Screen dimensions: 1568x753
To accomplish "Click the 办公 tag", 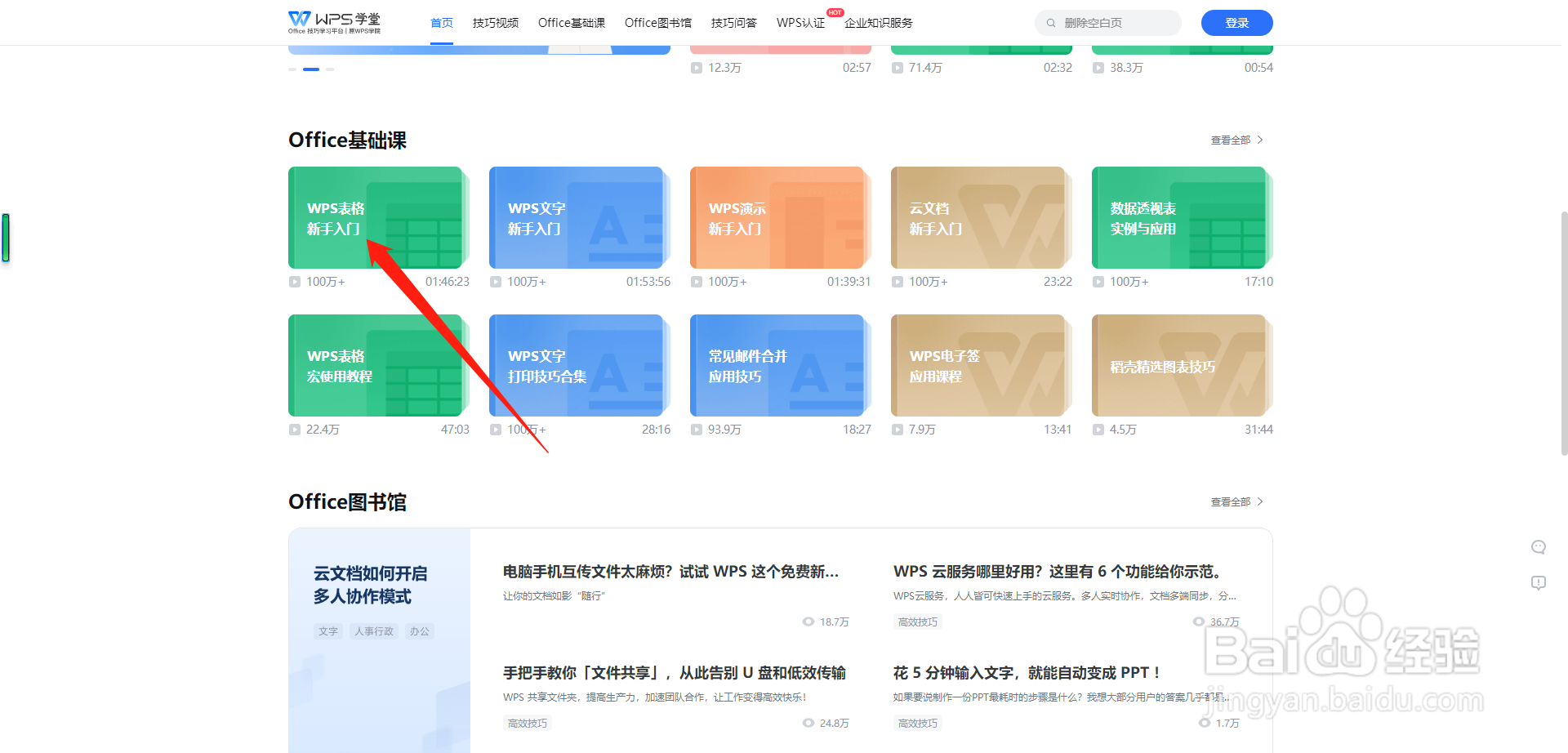I will click(x=420, y=631).
